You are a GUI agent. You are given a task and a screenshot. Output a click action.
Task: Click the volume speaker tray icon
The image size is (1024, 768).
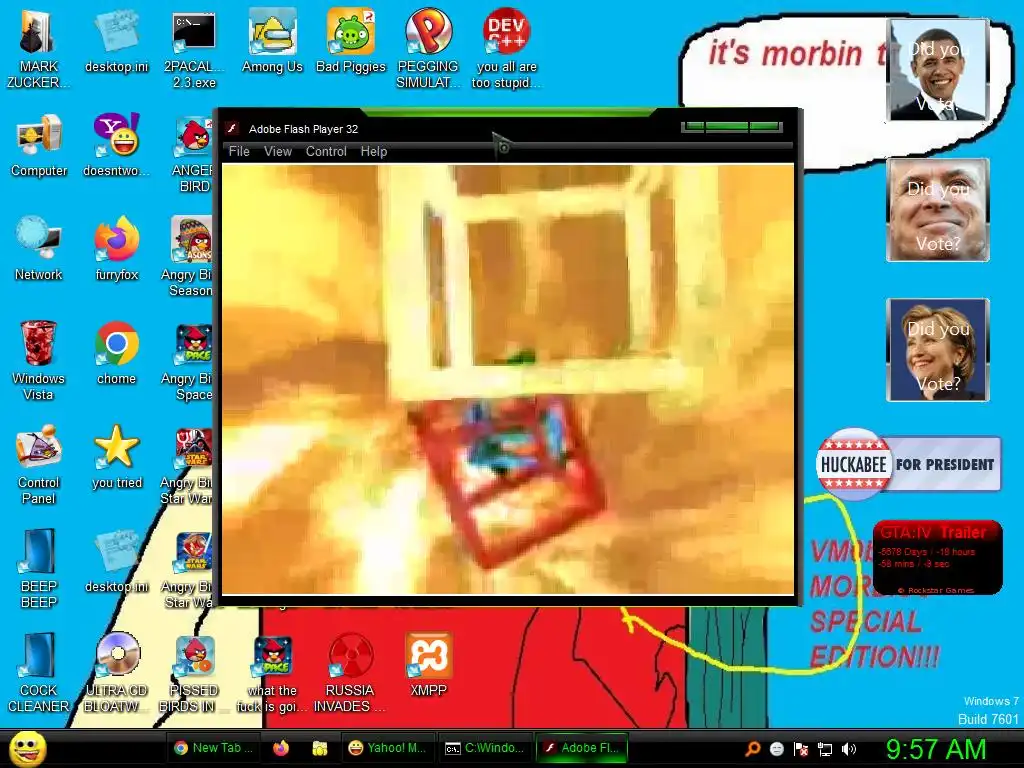(x=849, y=748)
